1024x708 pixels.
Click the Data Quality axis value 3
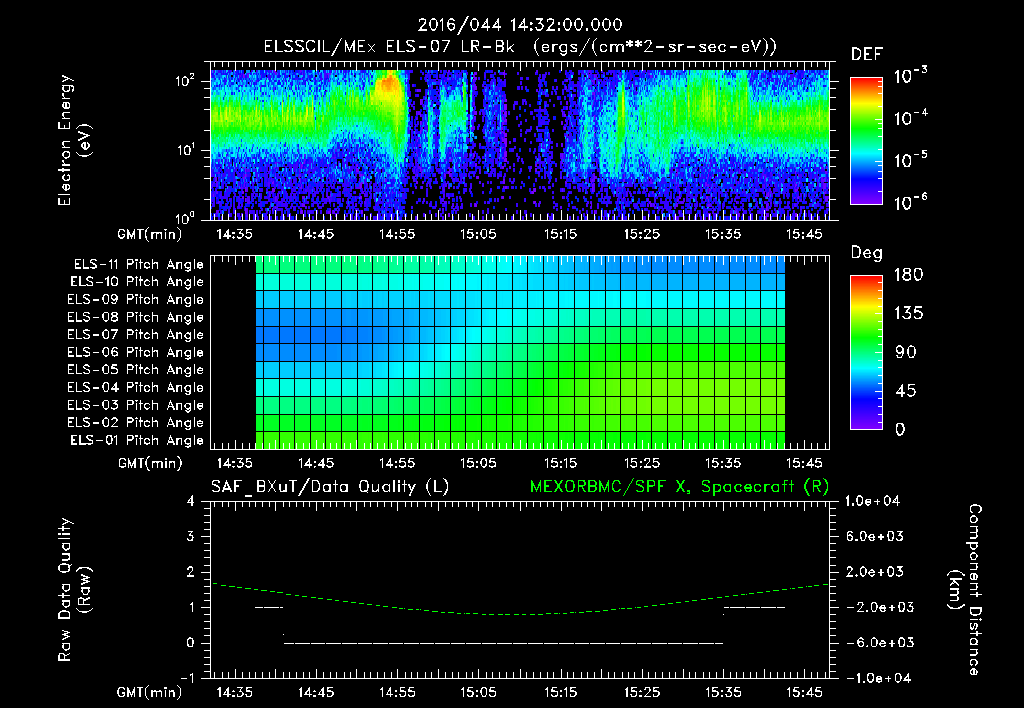pyautogui.click(x=190, y=537)
